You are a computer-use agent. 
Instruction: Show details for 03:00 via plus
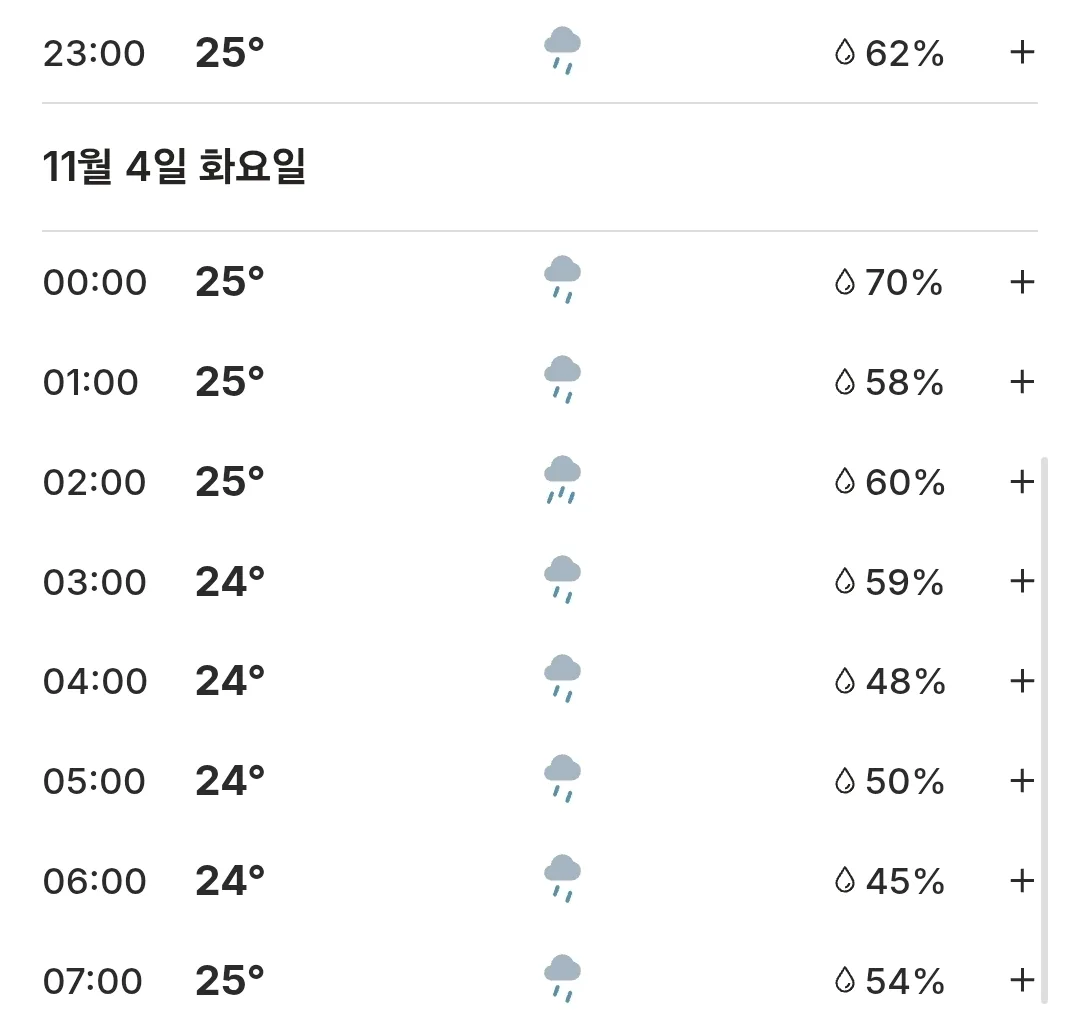coord(1022,581)
